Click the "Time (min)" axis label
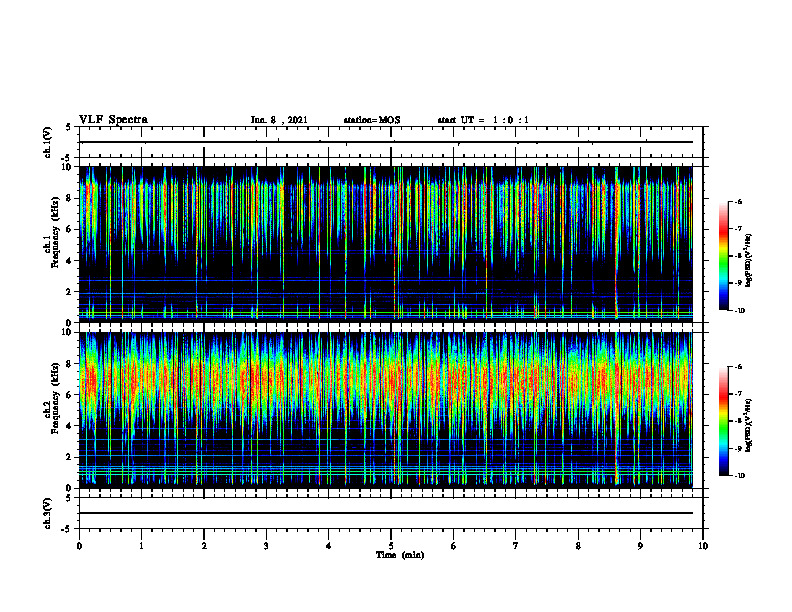Viewport: 792px width, 612px height. click(x=400, y=555)
